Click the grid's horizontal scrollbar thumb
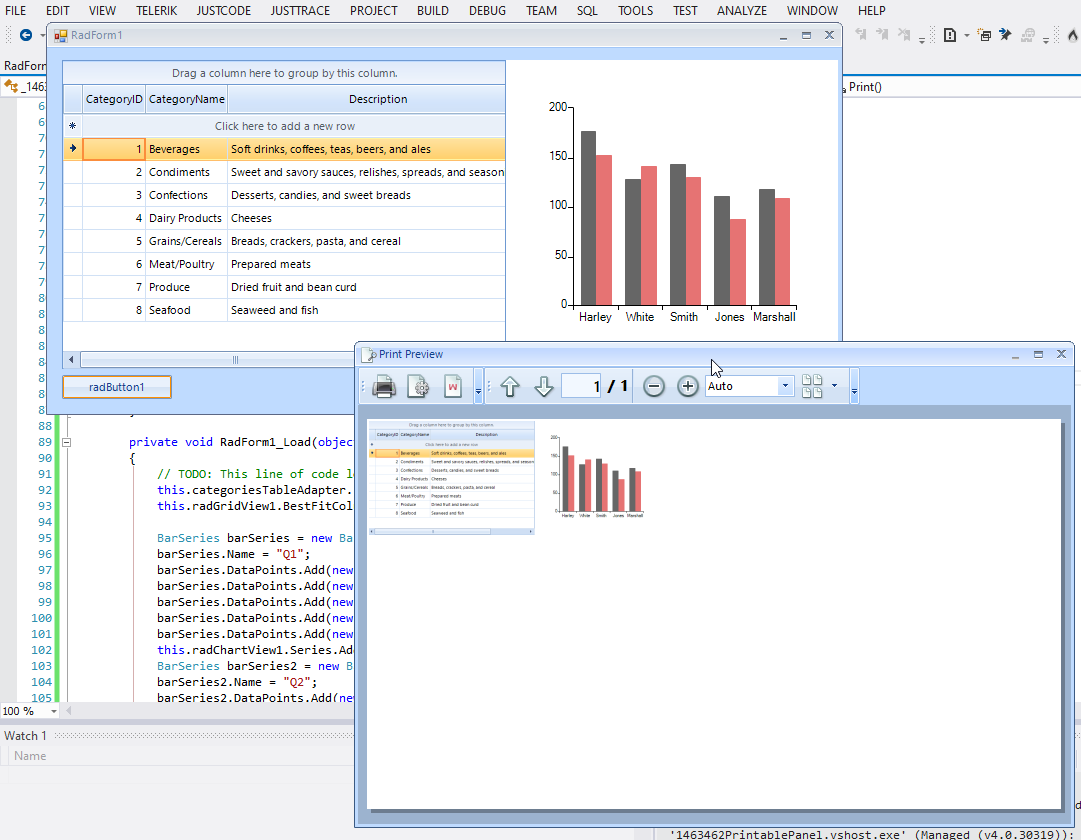 (236, 360)
